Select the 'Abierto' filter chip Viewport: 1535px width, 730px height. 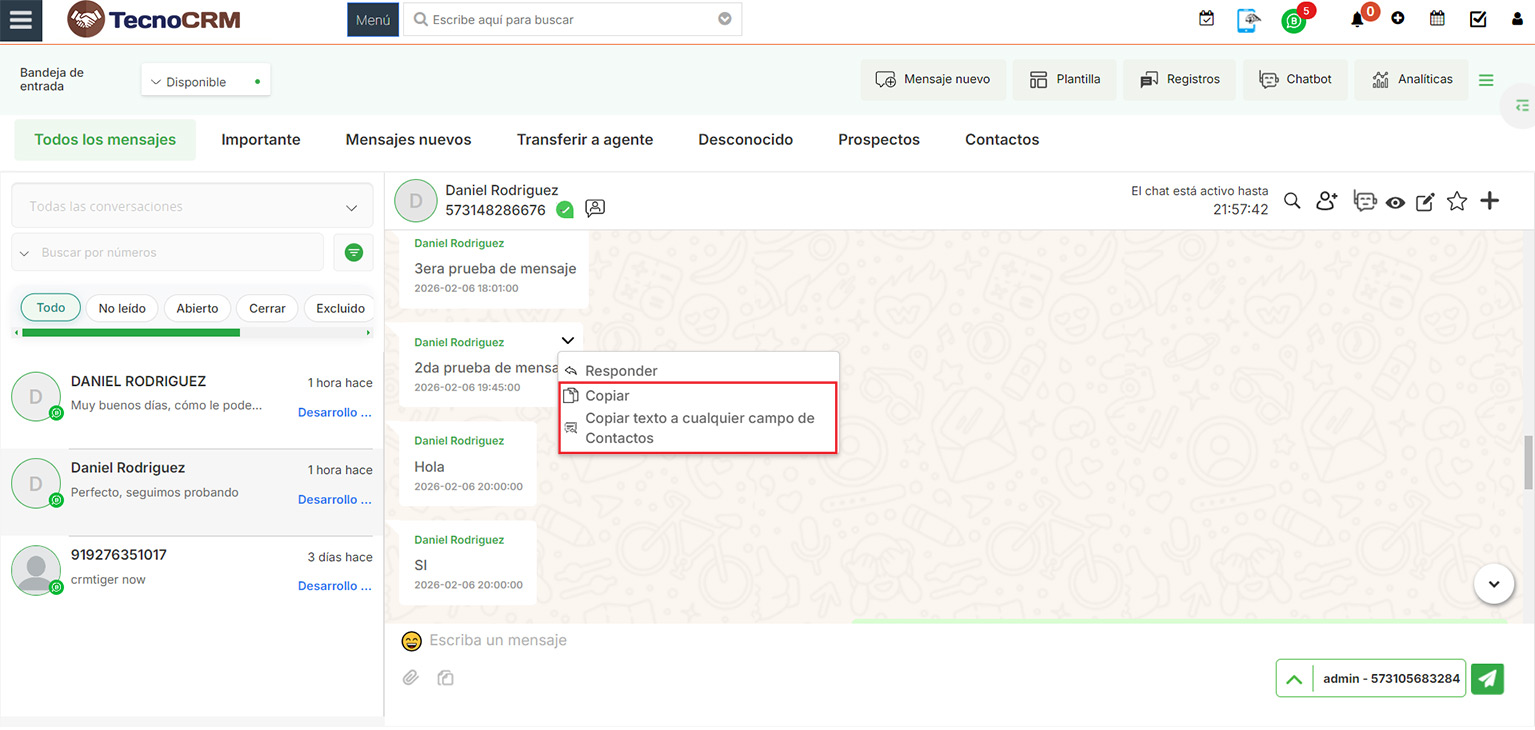click(x=197, y=308)
